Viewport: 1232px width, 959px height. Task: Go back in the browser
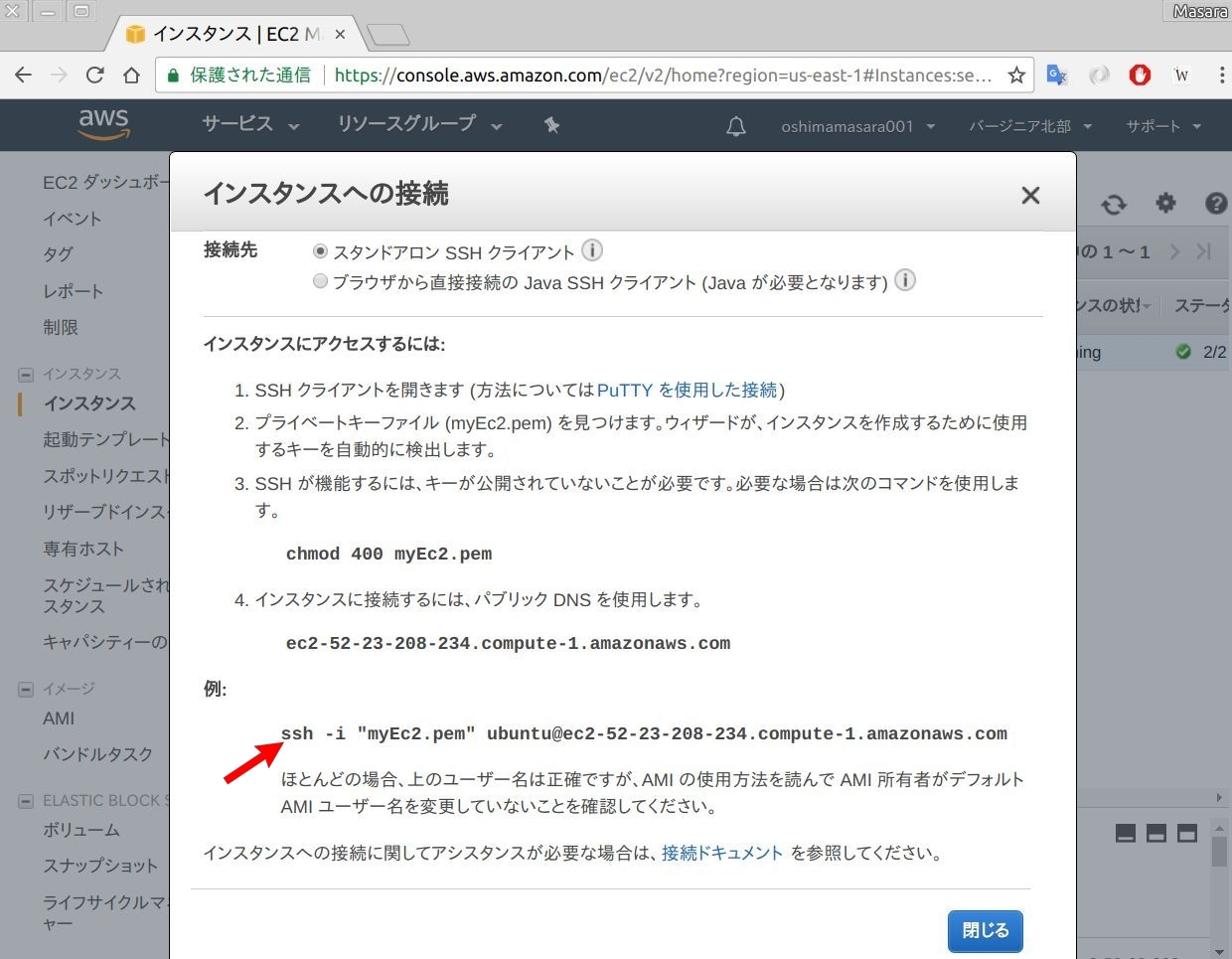24,76
